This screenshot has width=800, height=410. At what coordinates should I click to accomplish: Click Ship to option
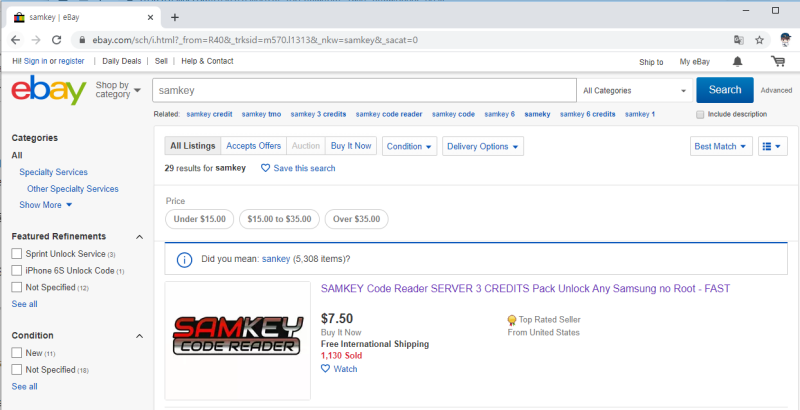(651, 62)
